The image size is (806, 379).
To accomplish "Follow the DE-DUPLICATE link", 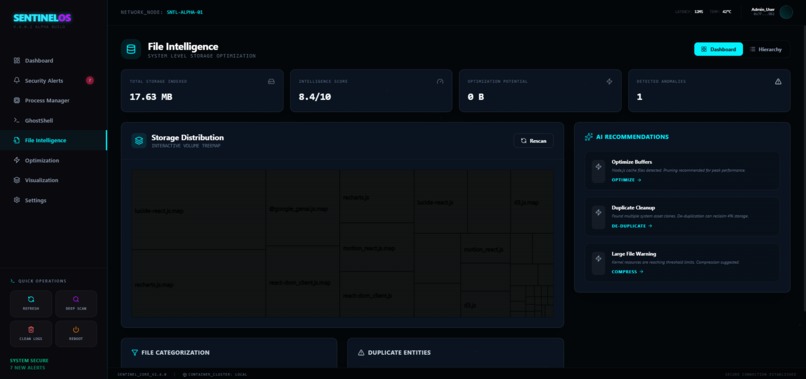I will coord(632,226).
